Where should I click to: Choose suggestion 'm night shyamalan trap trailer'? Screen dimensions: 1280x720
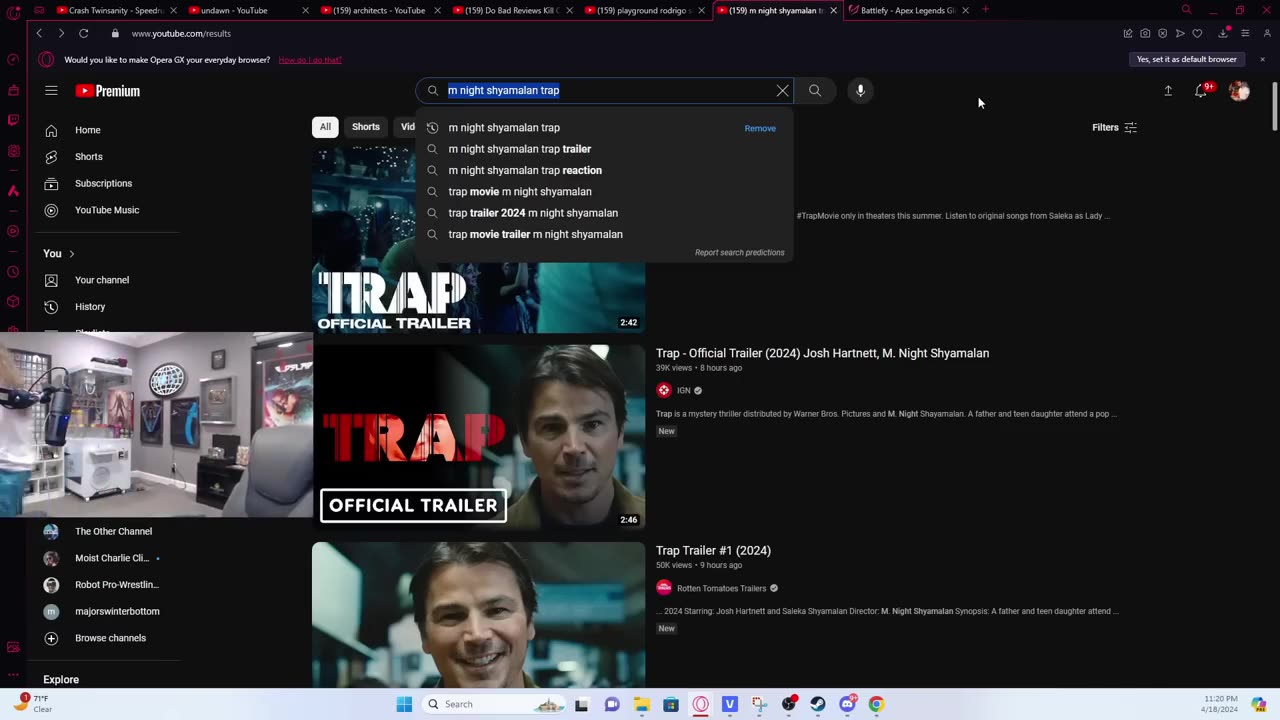(x=604, y=149)
